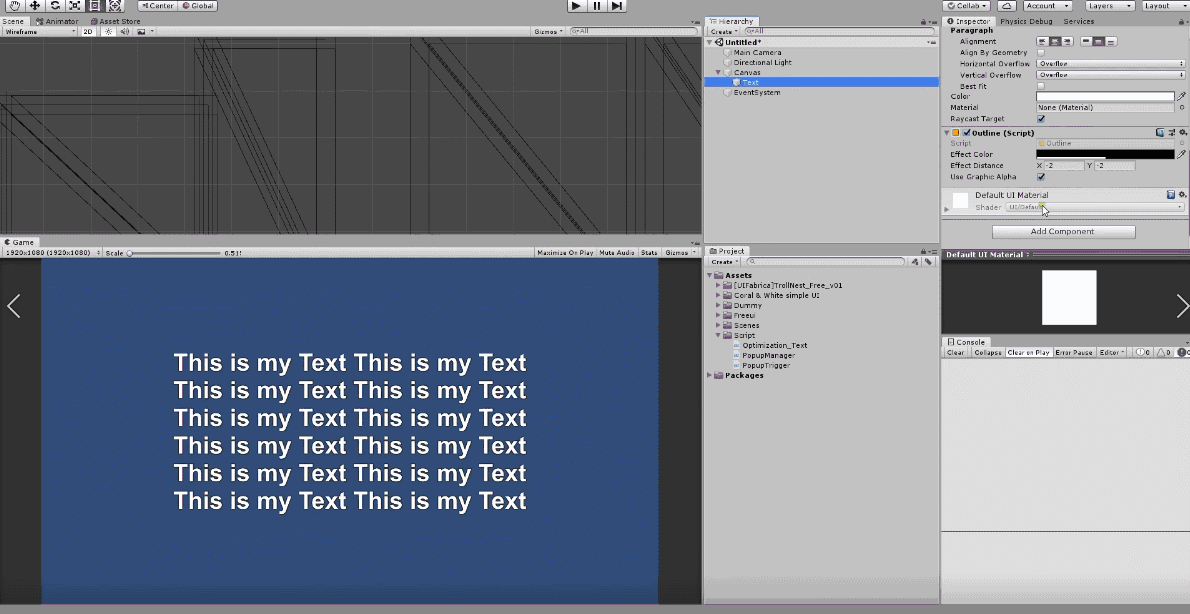This screenshot has height=614, width=1190.
Task: Expand the Packages folder
Action: 710,376
